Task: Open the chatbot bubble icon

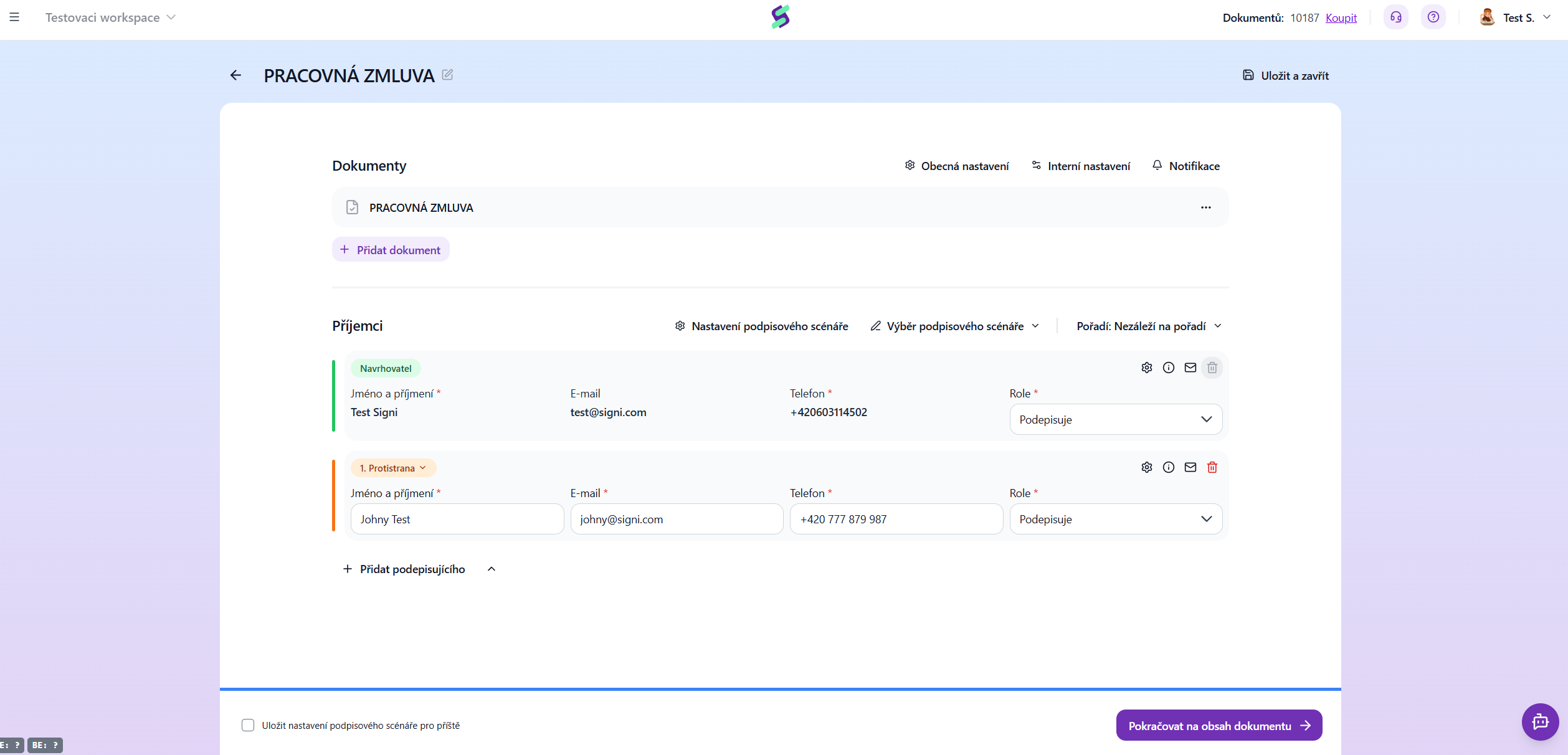Action: click(1540, 721)
